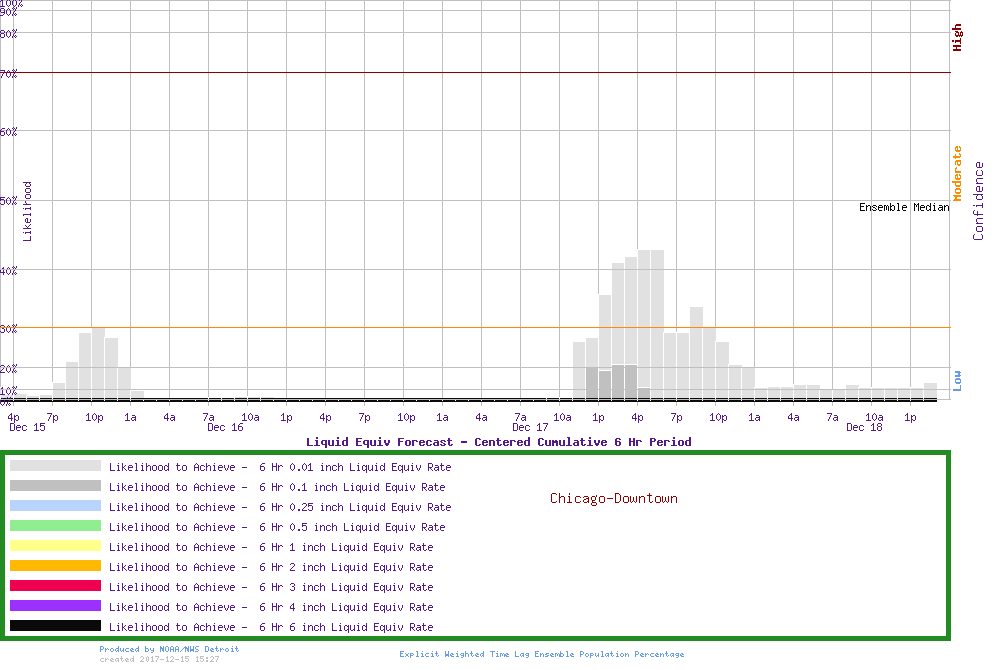1000x670 pixels.
Task: Click the Moderate confidence label
Action: coord(957,173)
